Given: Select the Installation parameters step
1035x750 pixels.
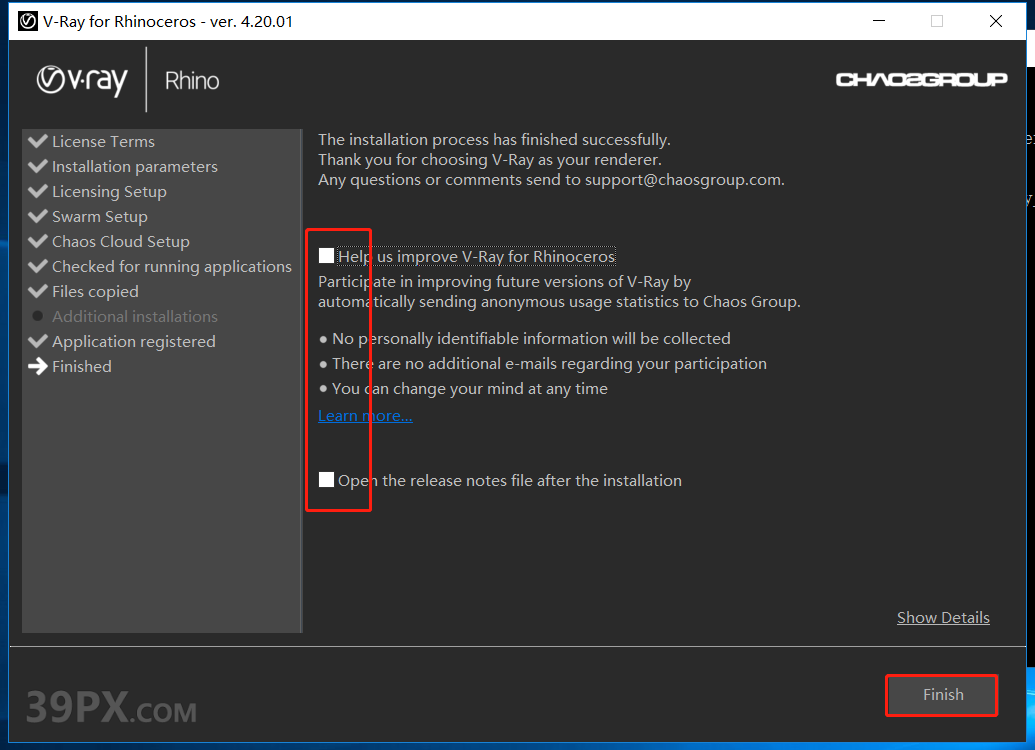Looking at the screenshot, I should [x=134, y=166].
